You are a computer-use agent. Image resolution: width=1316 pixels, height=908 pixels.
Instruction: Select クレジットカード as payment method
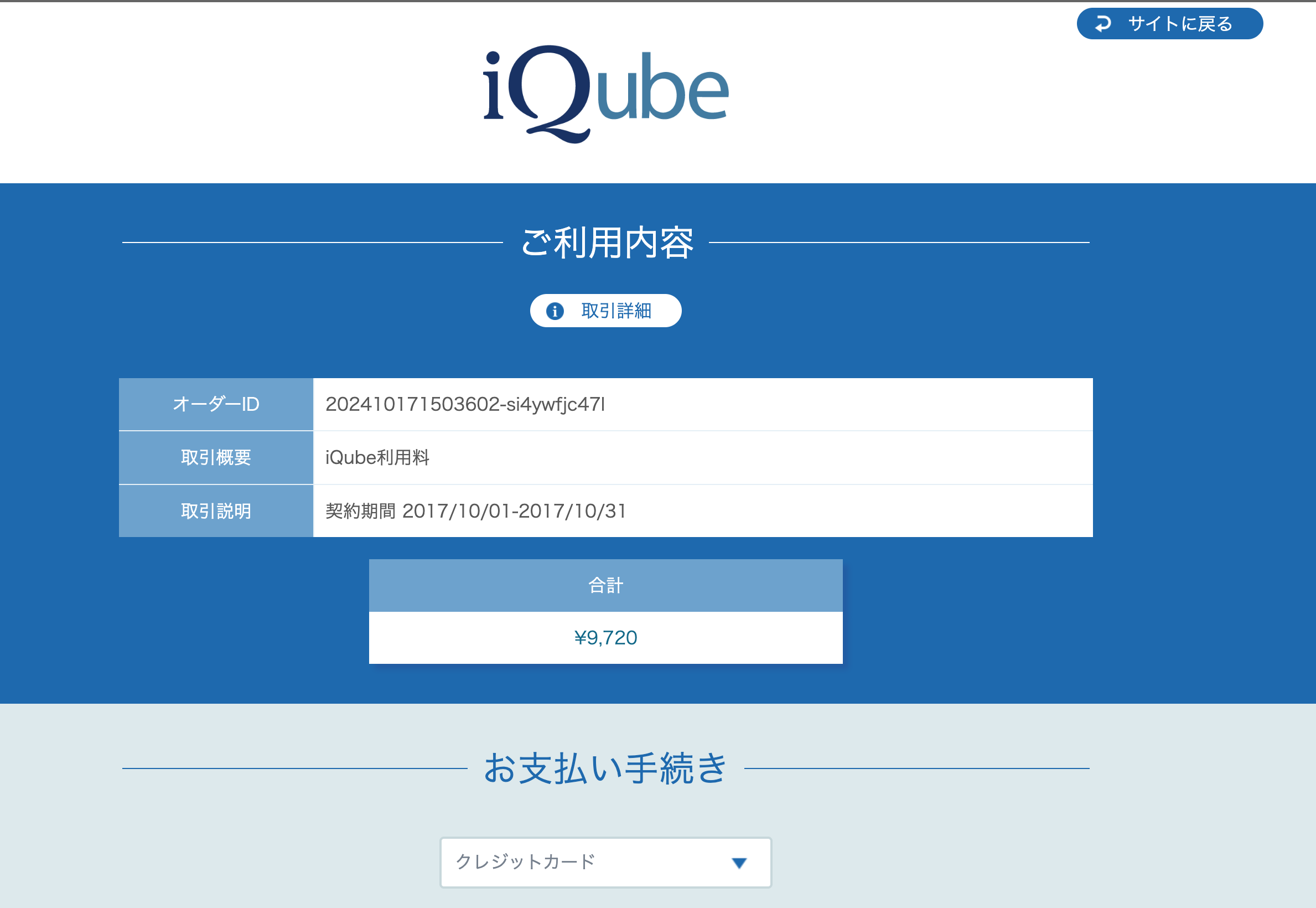pos(604,862)
